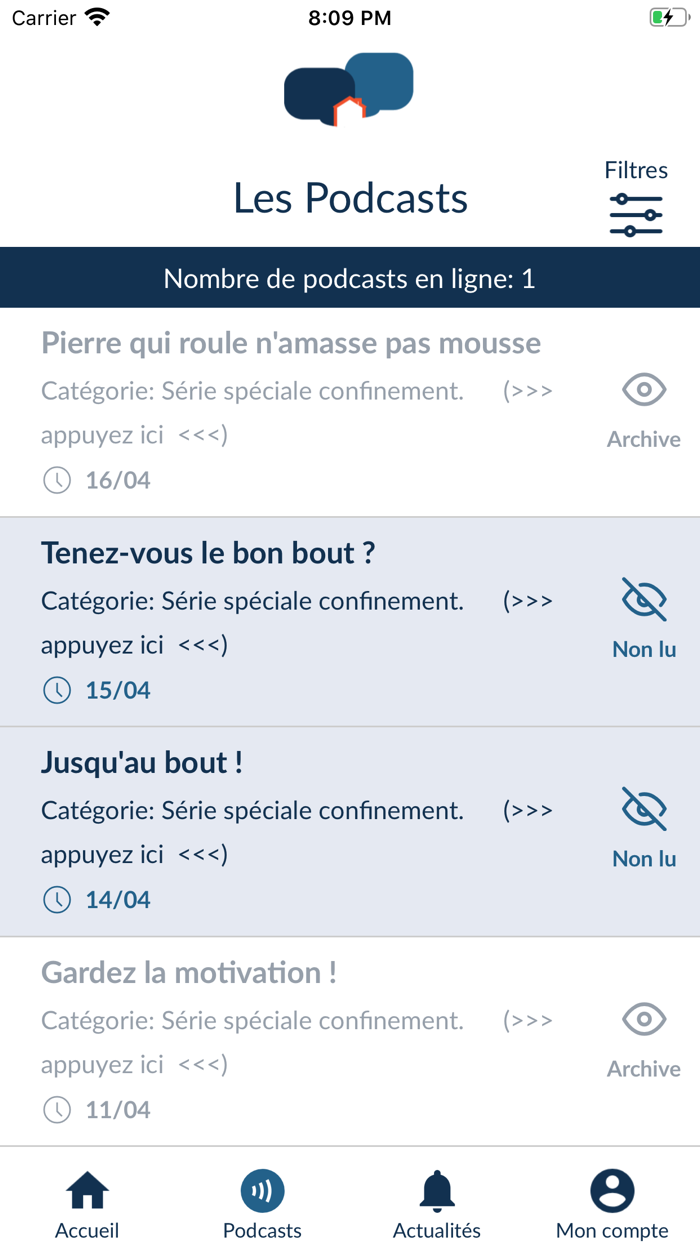Open the Filtres settings icon
The width and height of the screenshot is (700, 1244).
pos(634,213)
